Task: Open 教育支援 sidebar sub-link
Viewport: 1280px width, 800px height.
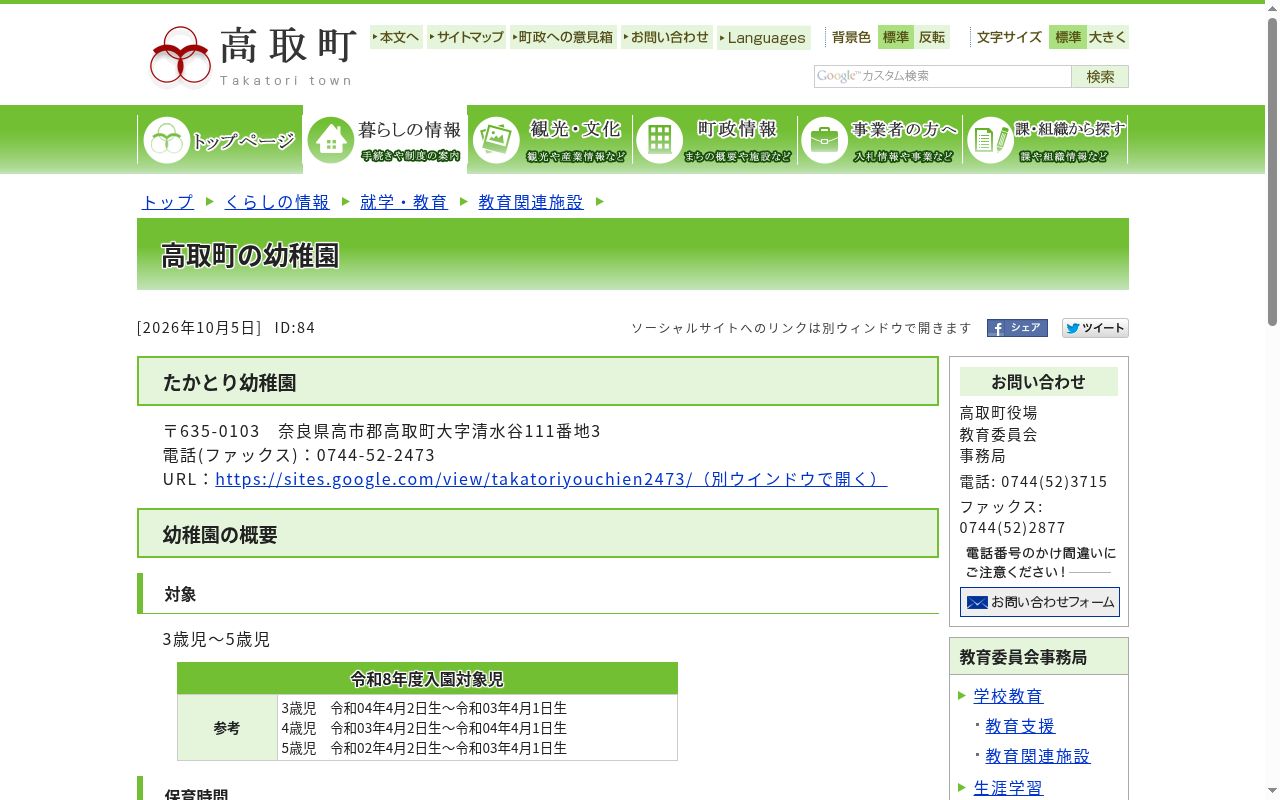Action: coord(1020,726)
